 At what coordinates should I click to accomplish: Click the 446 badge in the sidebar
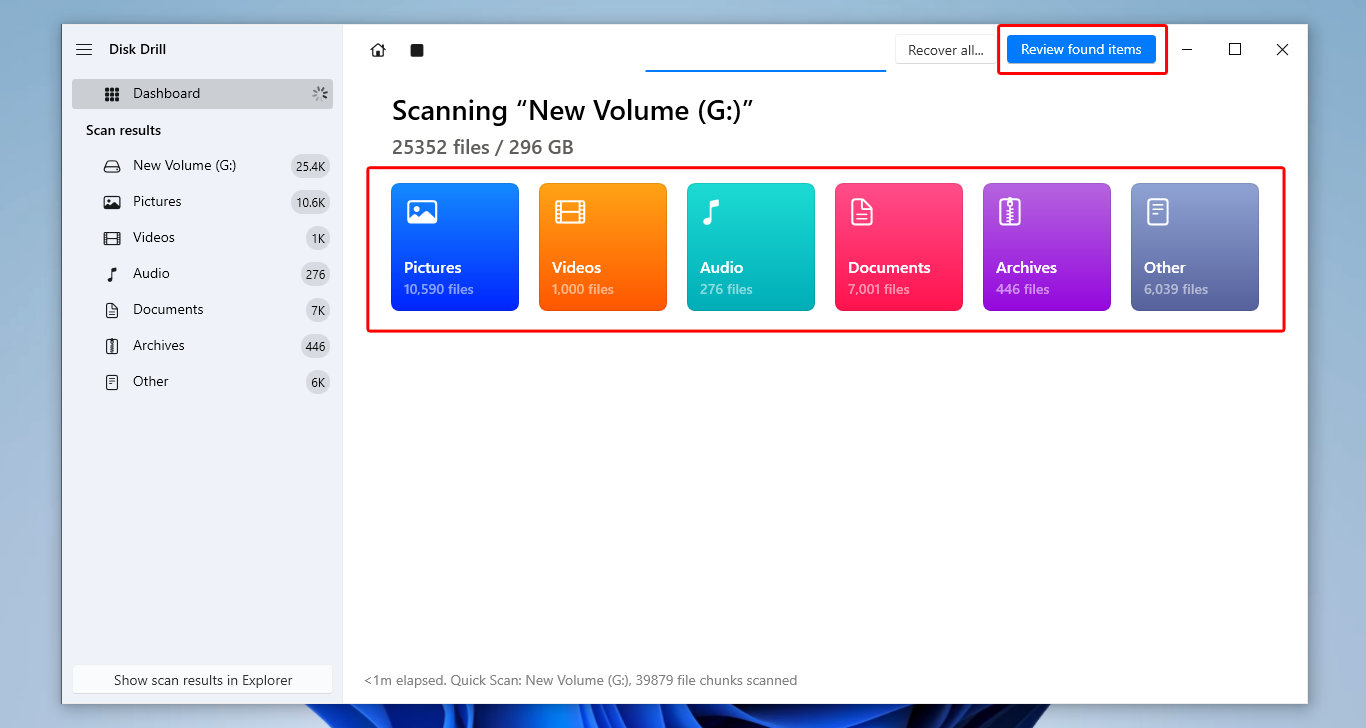[316, 346]
